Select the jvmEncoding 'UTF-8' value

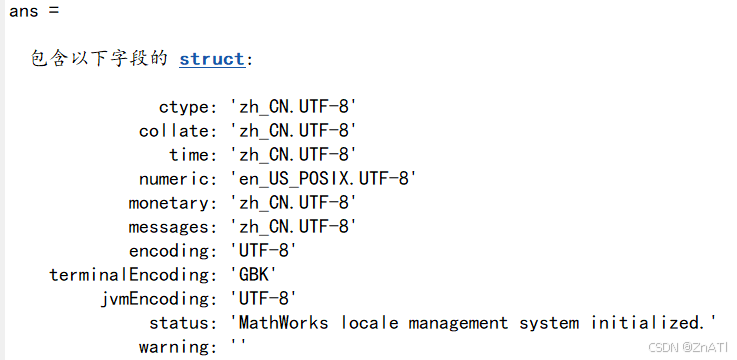click(x=263, y=299)
